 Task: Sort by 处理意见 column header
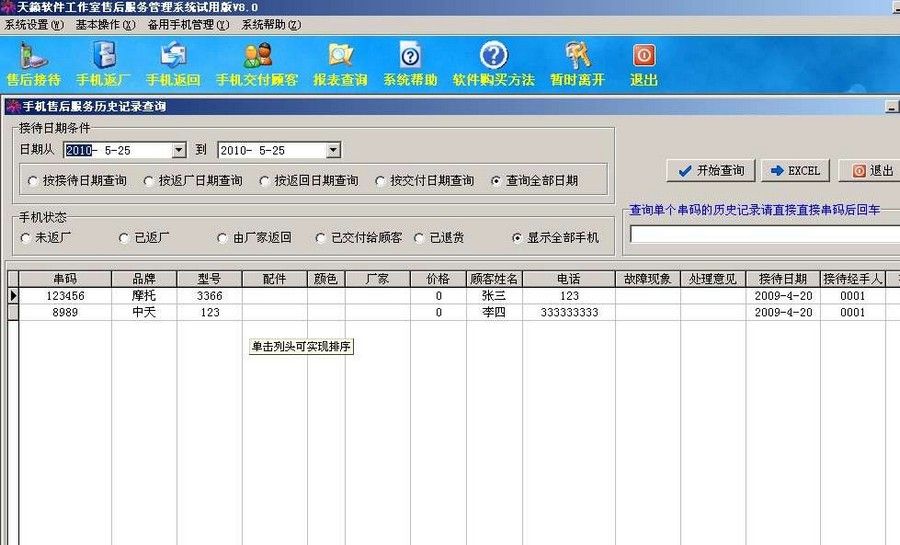point(713,279)
